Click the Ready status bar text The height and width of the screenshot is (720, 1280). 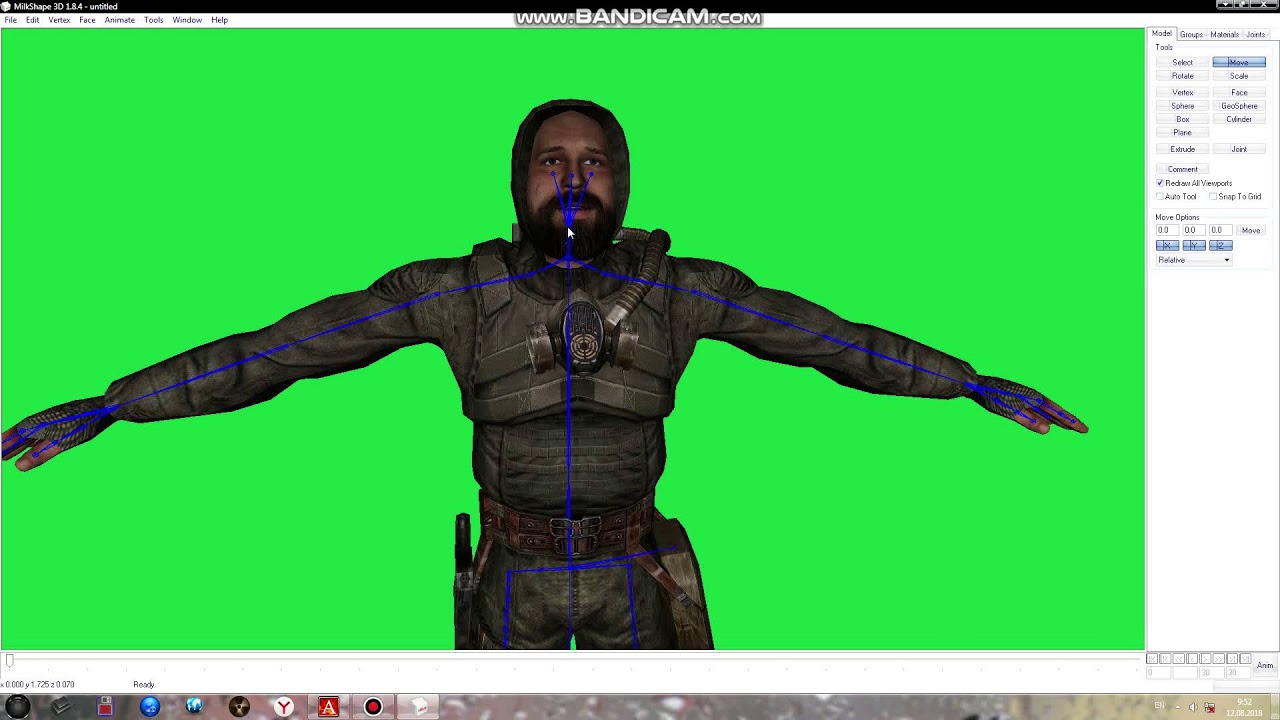144,685
